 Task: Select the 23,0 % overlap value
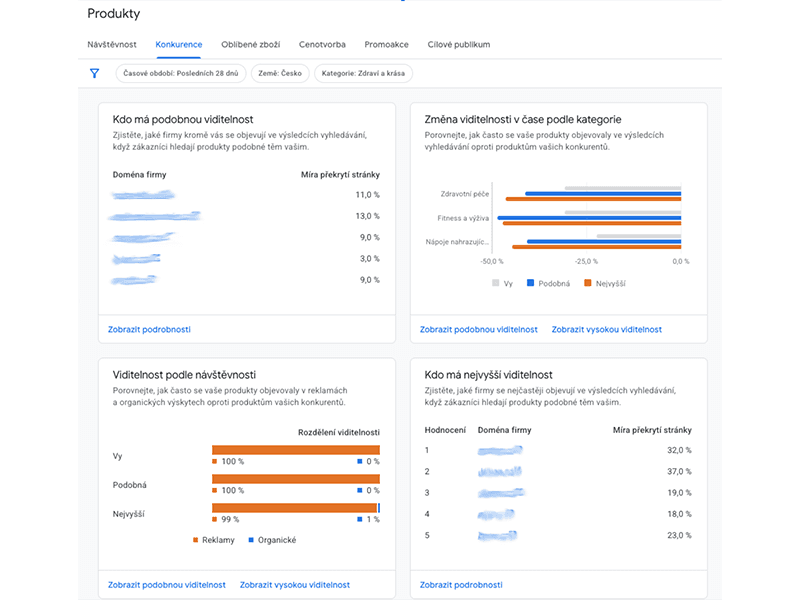[x=679, y=535]
